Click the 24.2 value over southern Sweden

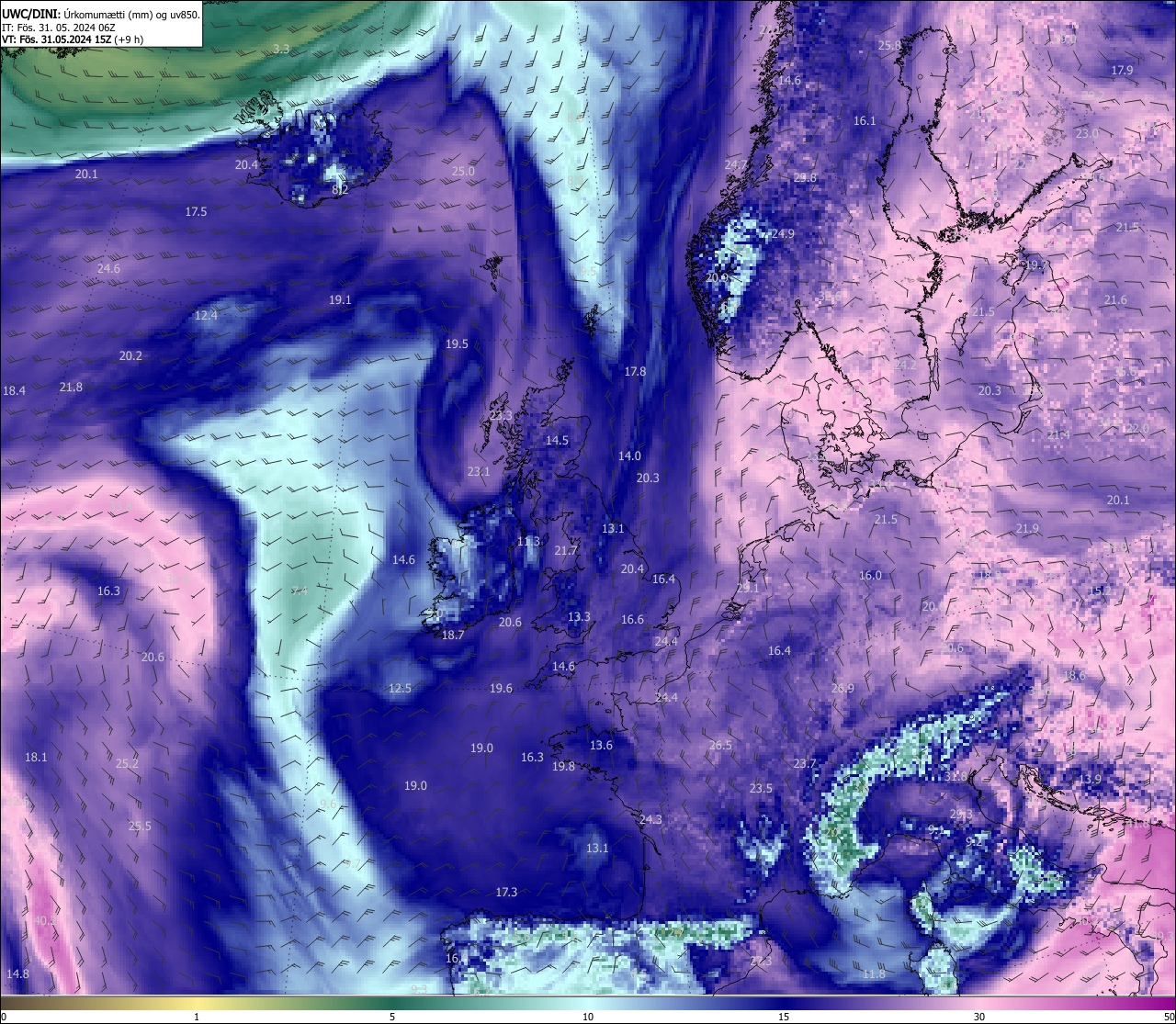point(905,365)
